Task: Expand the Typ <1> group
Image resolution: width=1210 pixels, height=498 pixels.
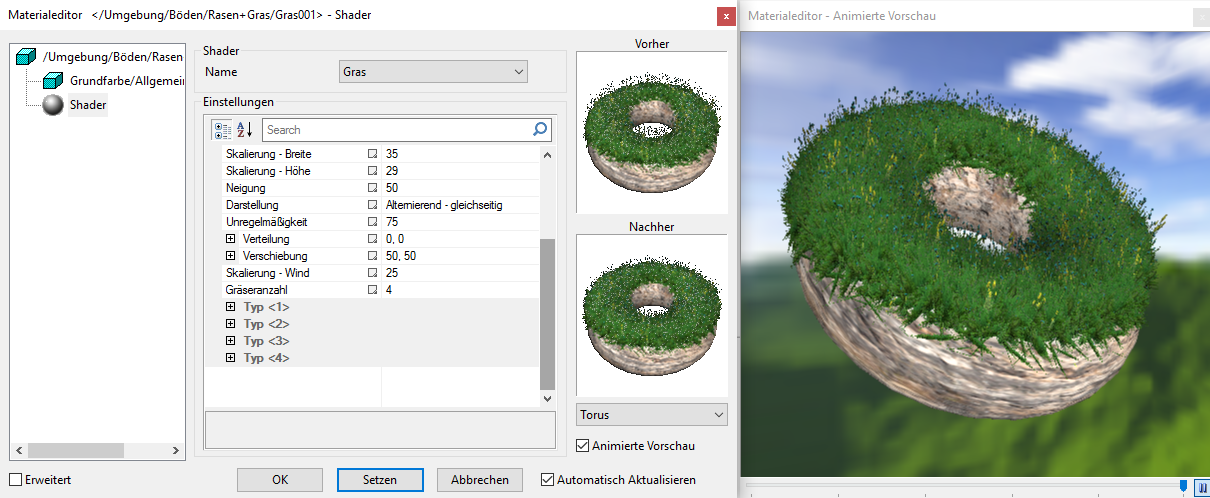Action: point(231,307)
